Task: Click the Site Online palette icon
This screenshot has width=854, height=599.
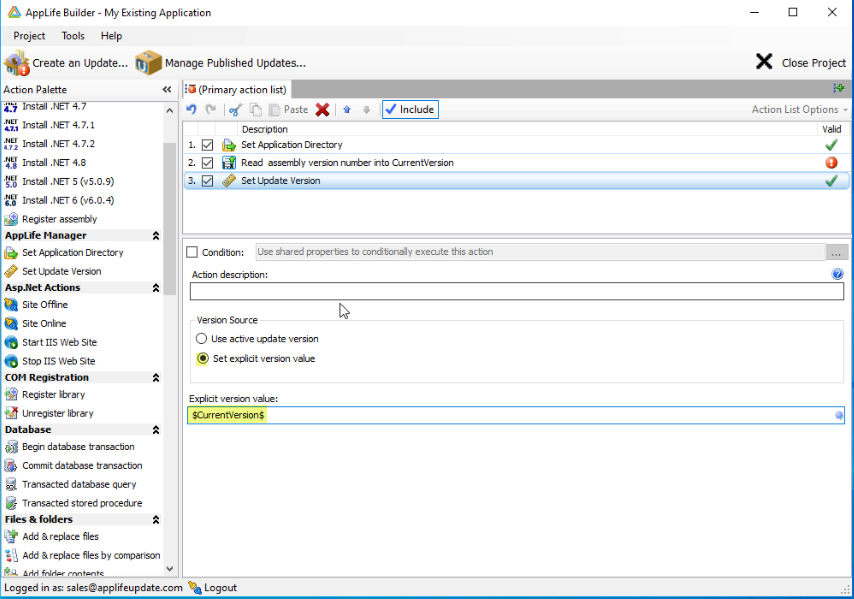Action: pos(11,323)
